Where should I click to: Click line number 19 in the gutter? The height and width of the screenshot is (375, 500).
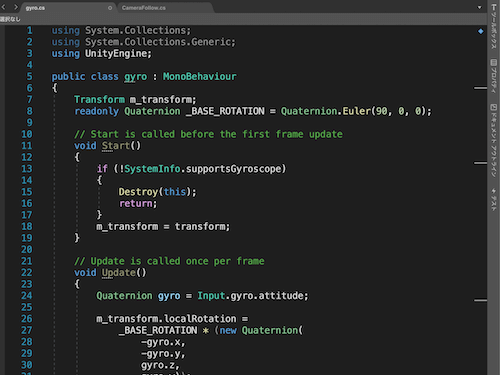click(x=27, y=238)
